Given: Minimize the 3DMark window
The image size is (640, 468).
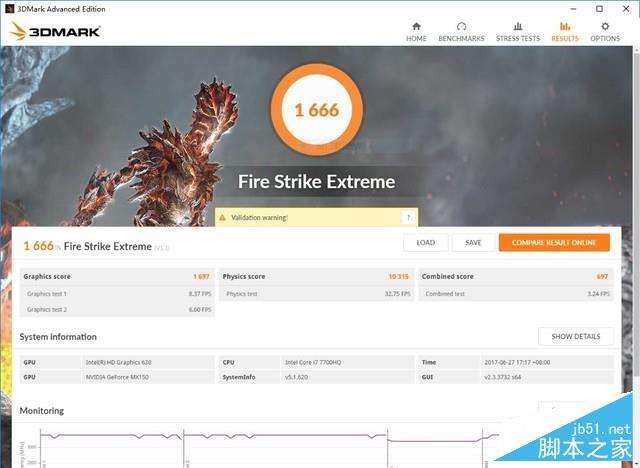Looking at the screenshot, I should point(573,9).
